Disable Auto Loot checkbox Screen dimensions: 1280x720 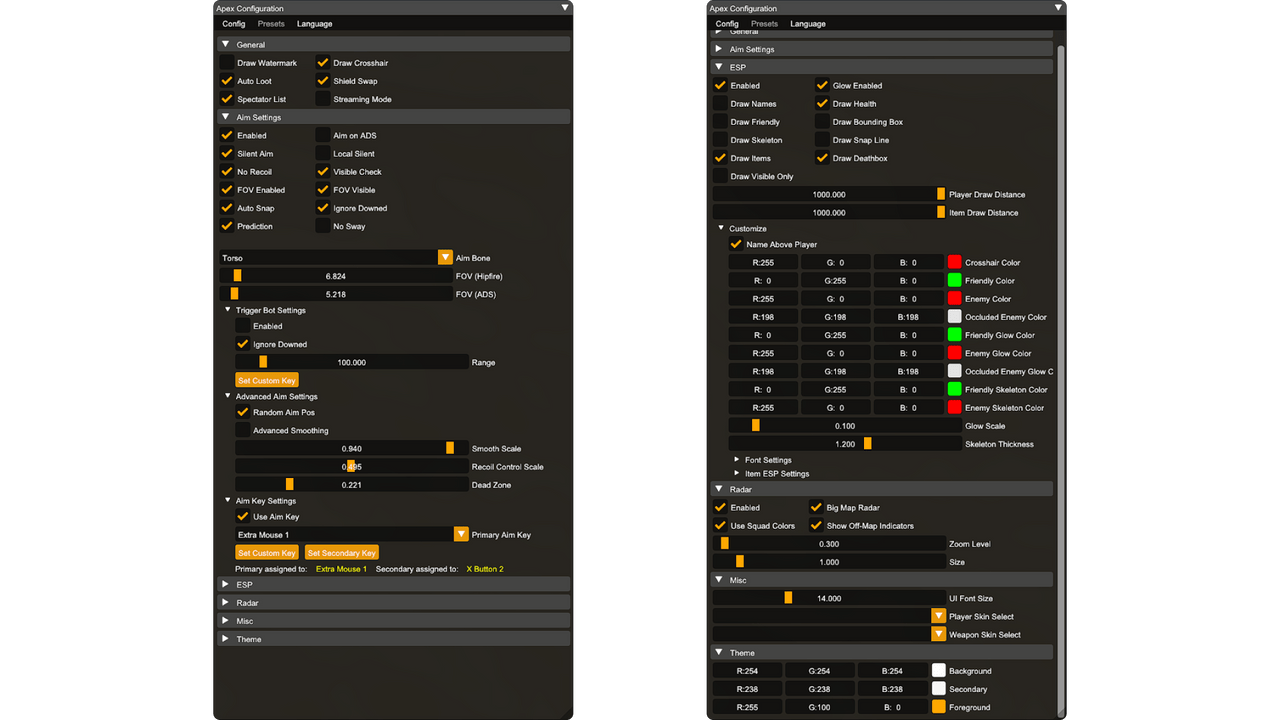pos(227,81)
